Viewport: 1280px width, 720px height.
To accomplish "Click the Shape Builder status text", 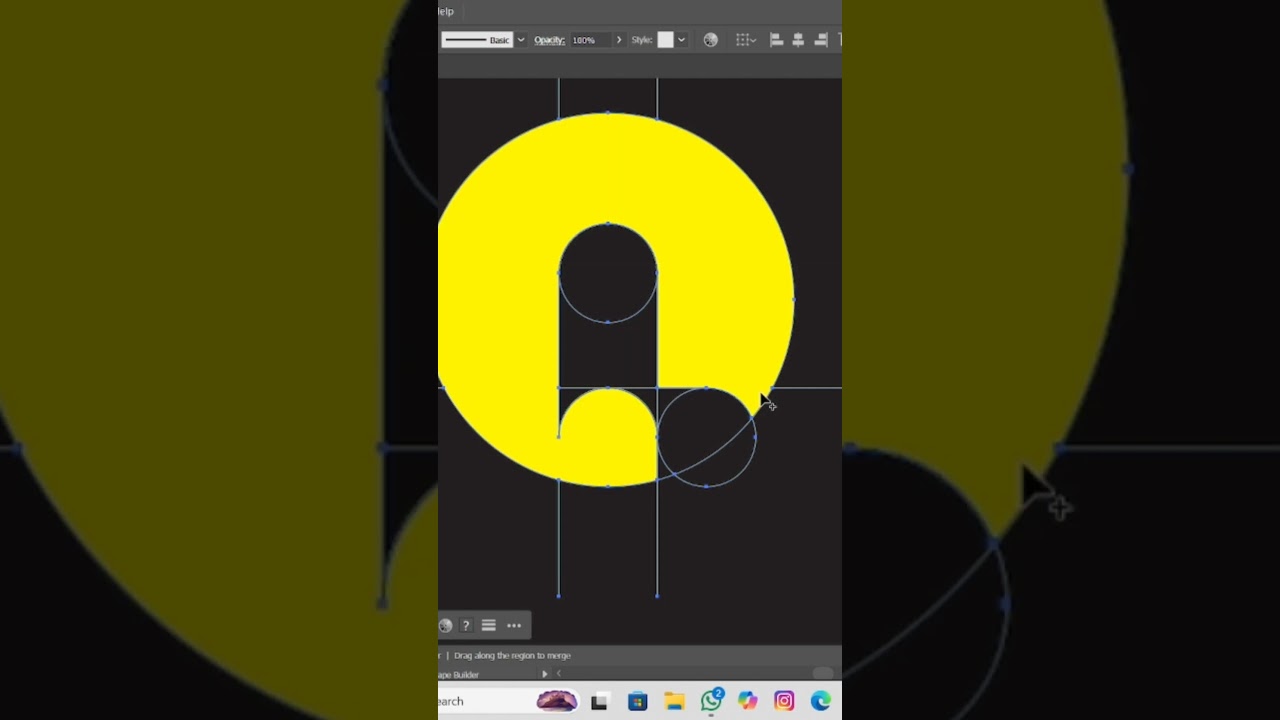I will point(458,675).
